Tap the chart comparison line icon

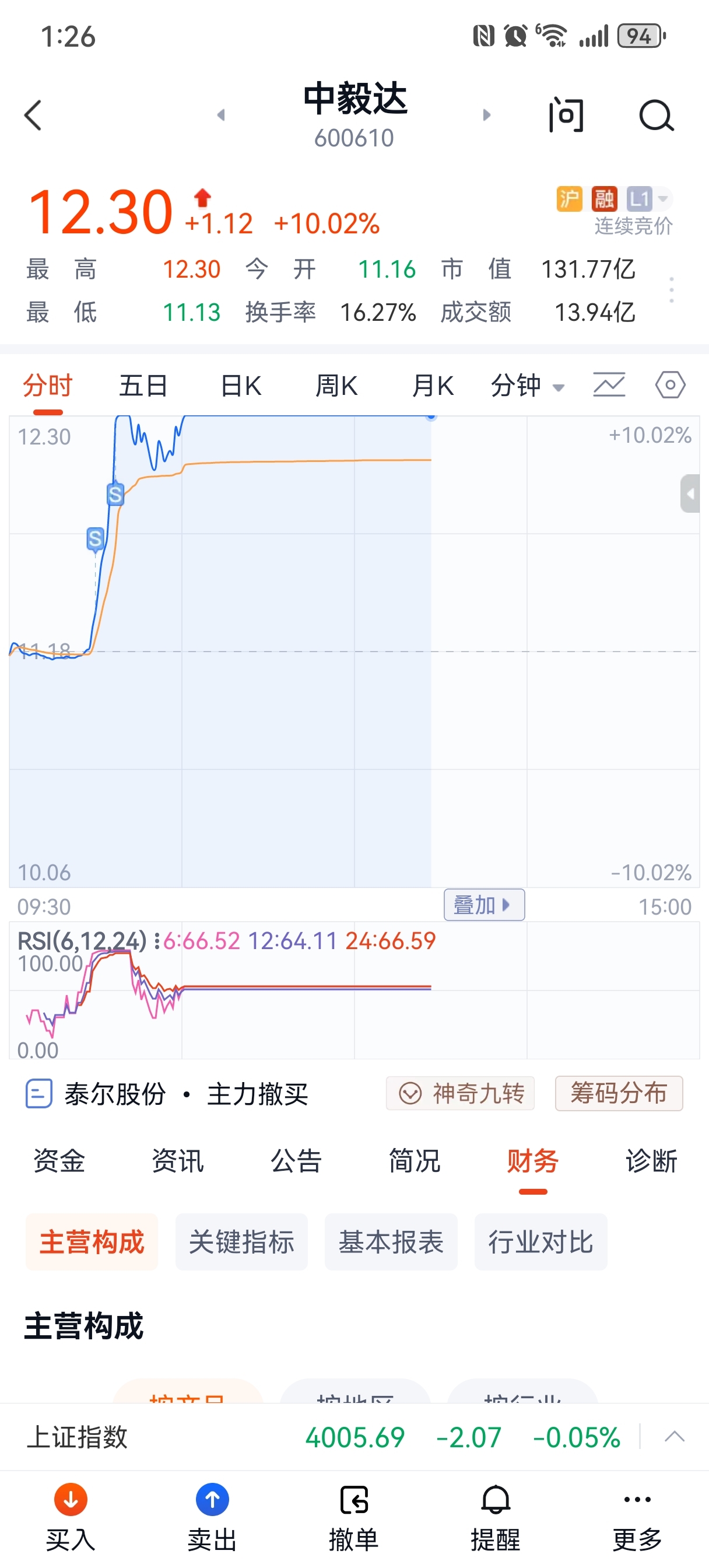609,386
